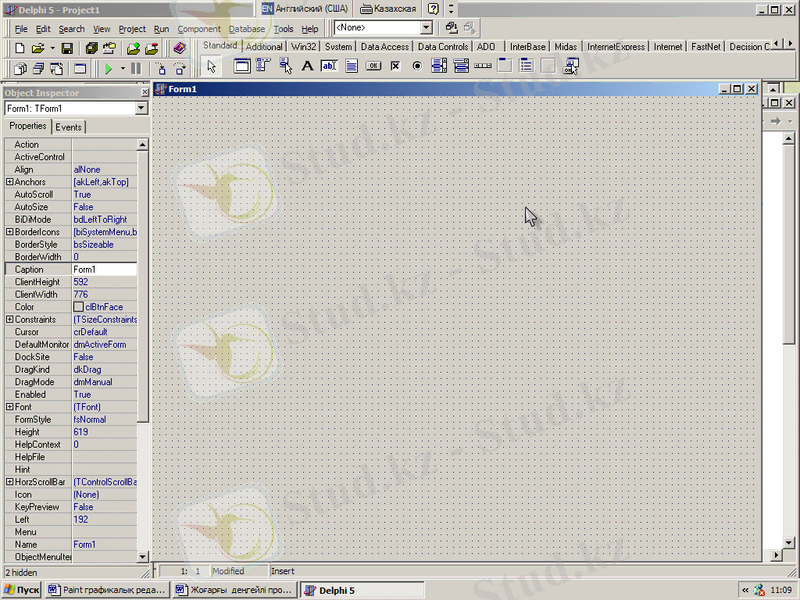Pick the Edit component in palette
The width and height of the screenshot is (800, 600).
point(328,67)
